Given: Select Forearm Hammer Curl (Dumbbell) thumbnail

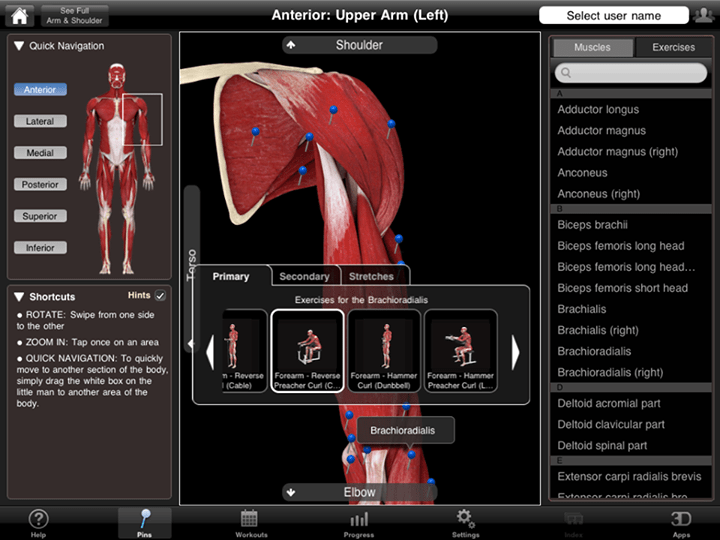Looking at the screenshot, I should (384, 350).
